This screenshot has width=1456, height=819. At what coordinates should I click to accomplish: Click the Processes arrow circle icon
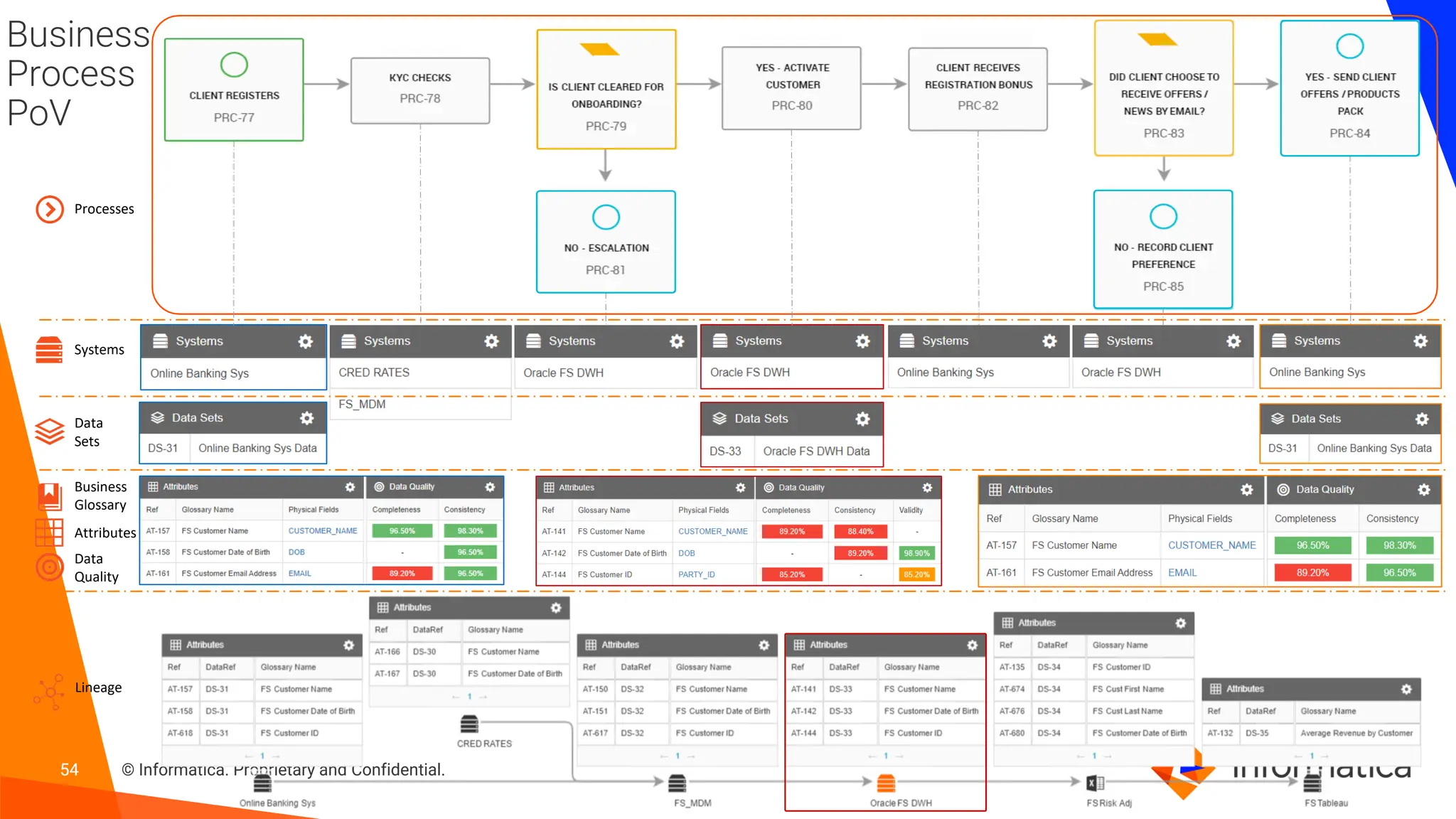click(x=50, y=209)
